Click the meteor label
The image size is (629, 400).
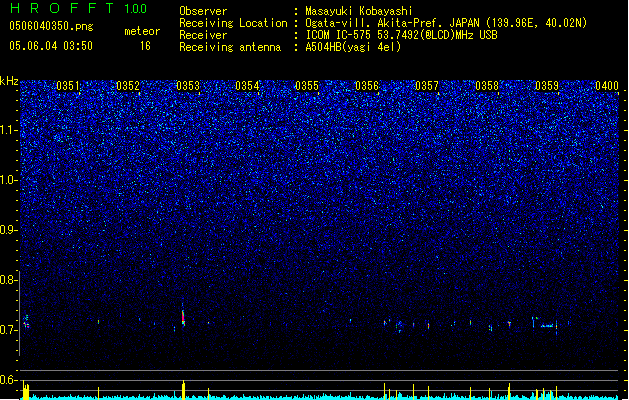click(142, 31)
